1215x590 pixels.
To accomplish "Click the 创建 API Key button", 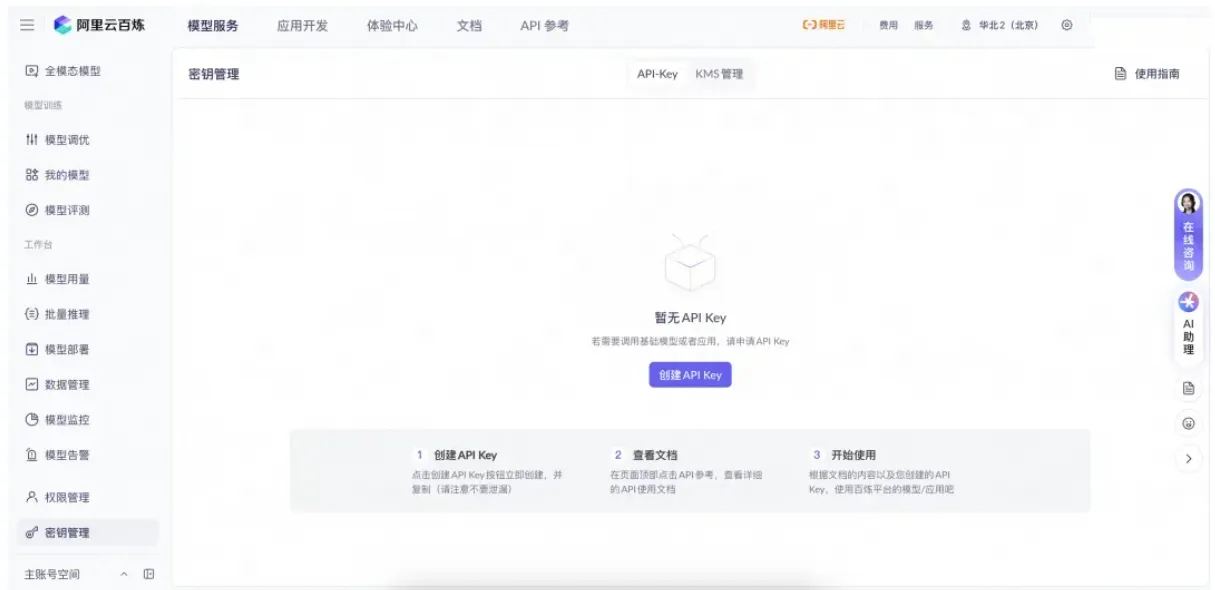I will point(690,375).
